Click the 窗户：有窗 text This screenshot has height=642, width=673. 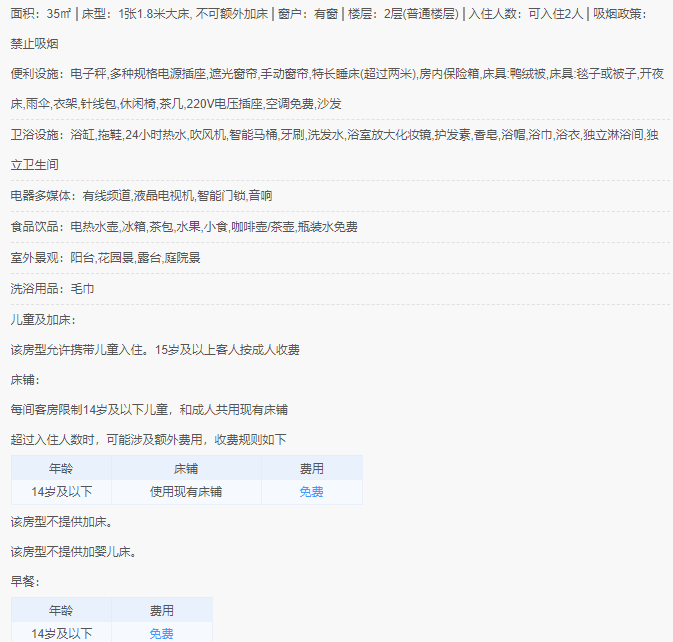(308, 14)
